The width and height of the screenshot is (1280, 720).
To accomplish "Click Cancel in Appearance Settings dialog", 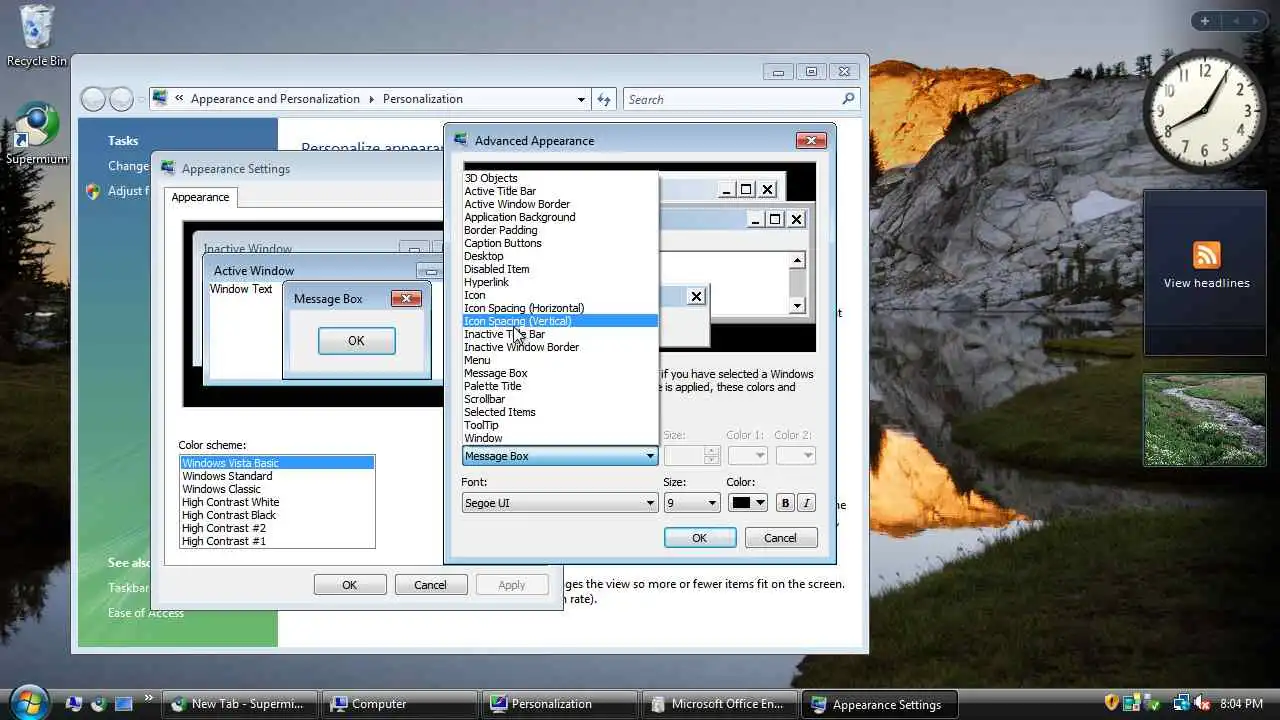I will coord(431,585).
